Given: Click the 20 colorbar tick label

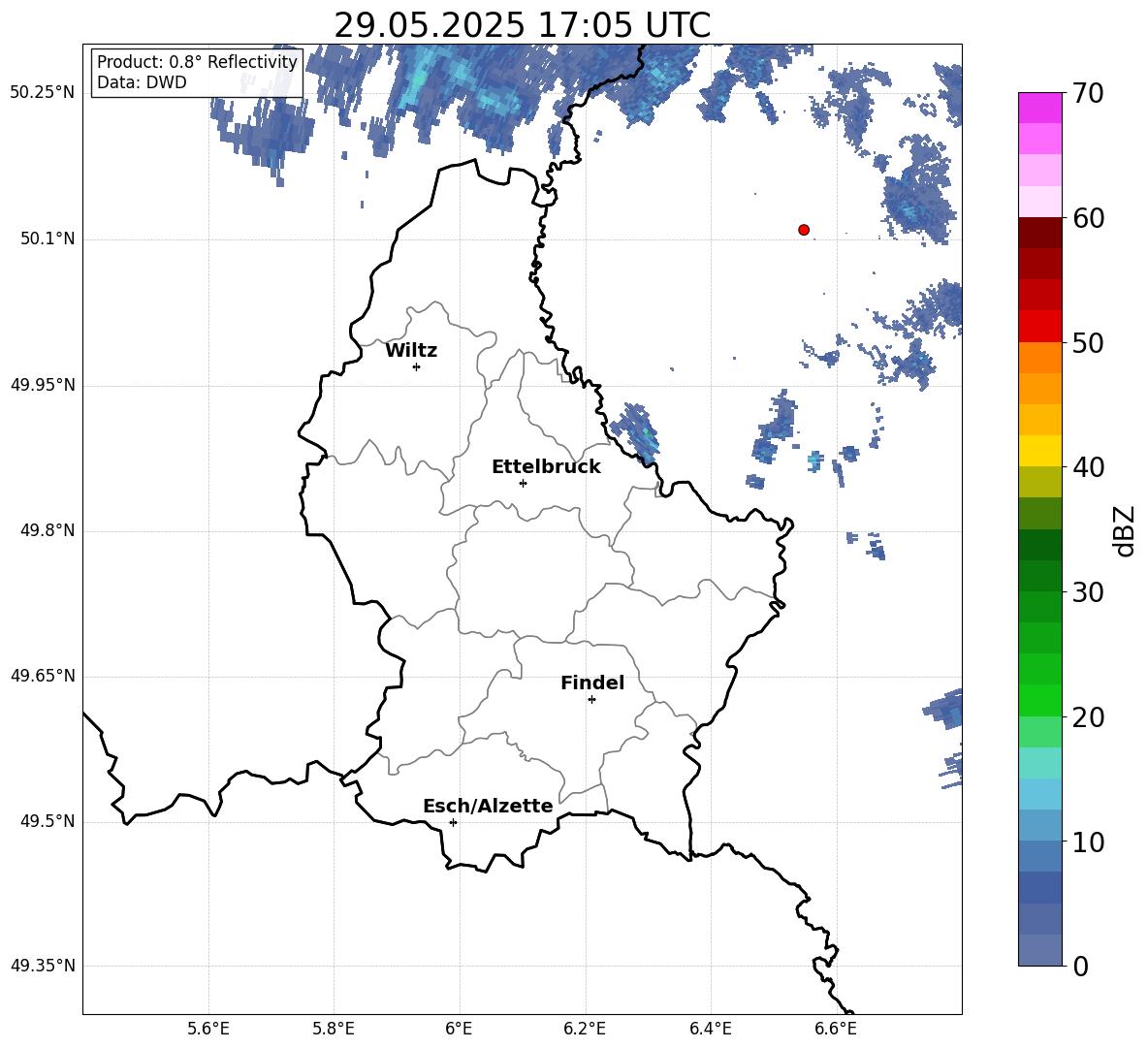Looking at the screenshot, I should pyautogui.click(x=1089, y=716).
